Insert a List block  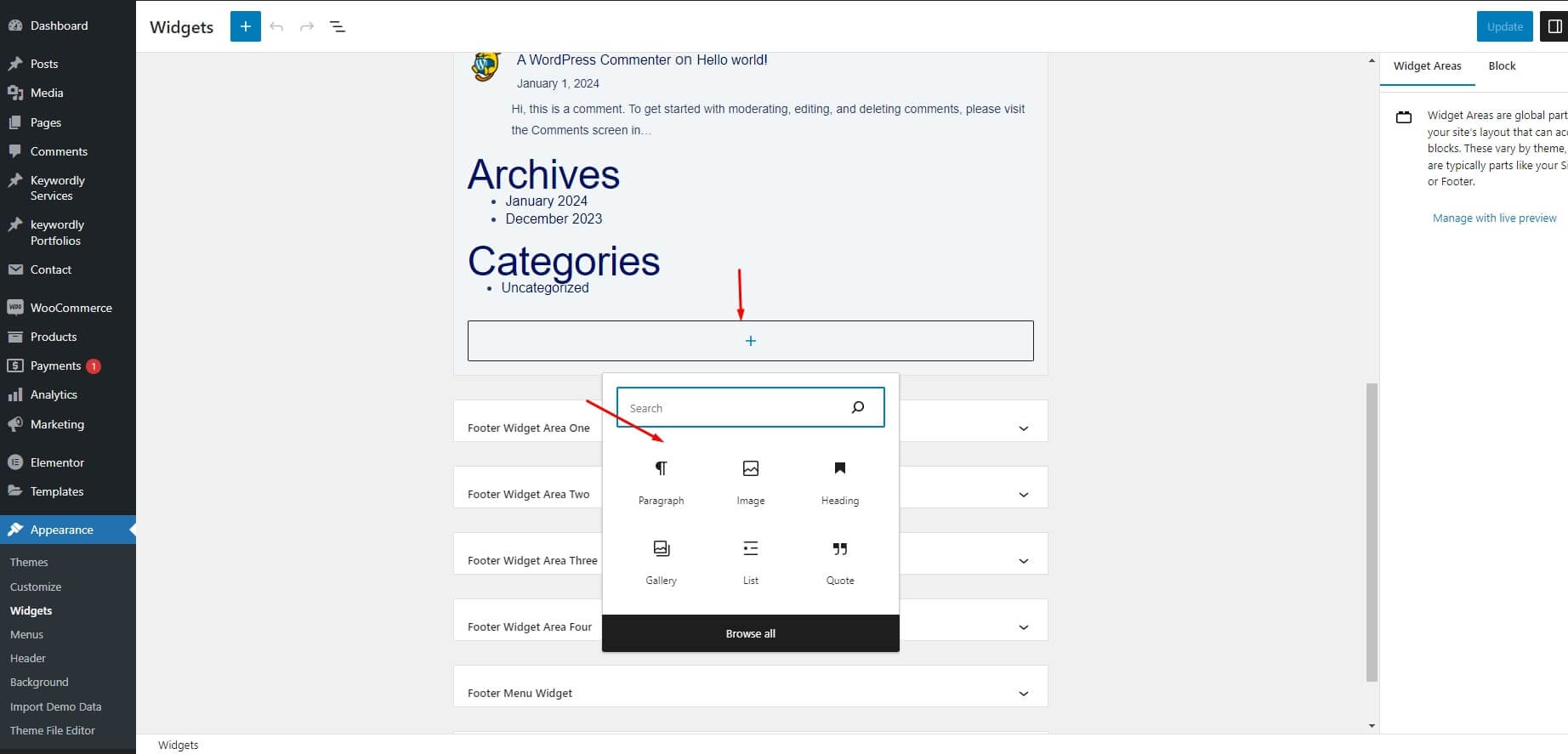(750, 561)
